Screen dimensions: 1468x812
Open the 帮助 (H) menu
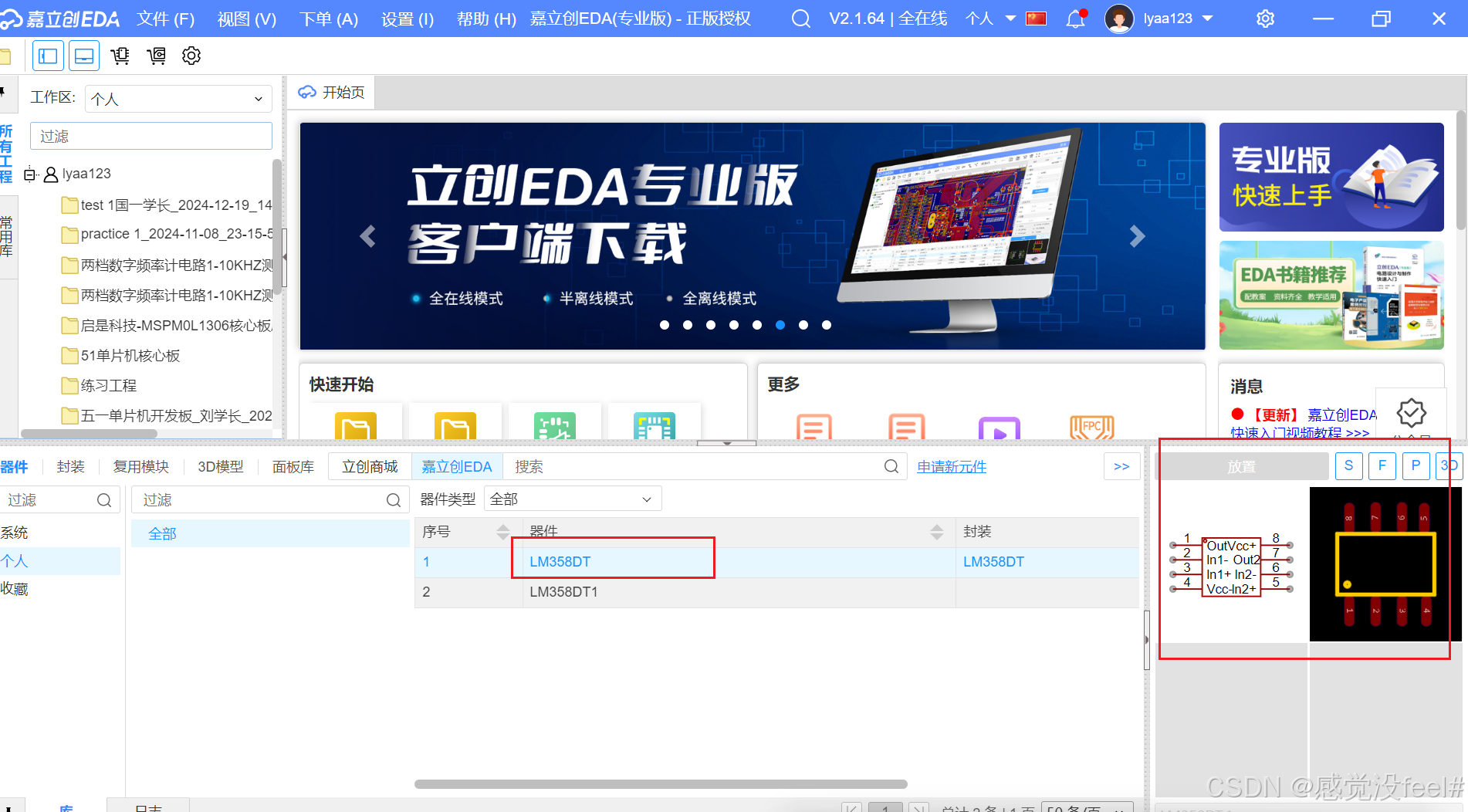point(486,19)
